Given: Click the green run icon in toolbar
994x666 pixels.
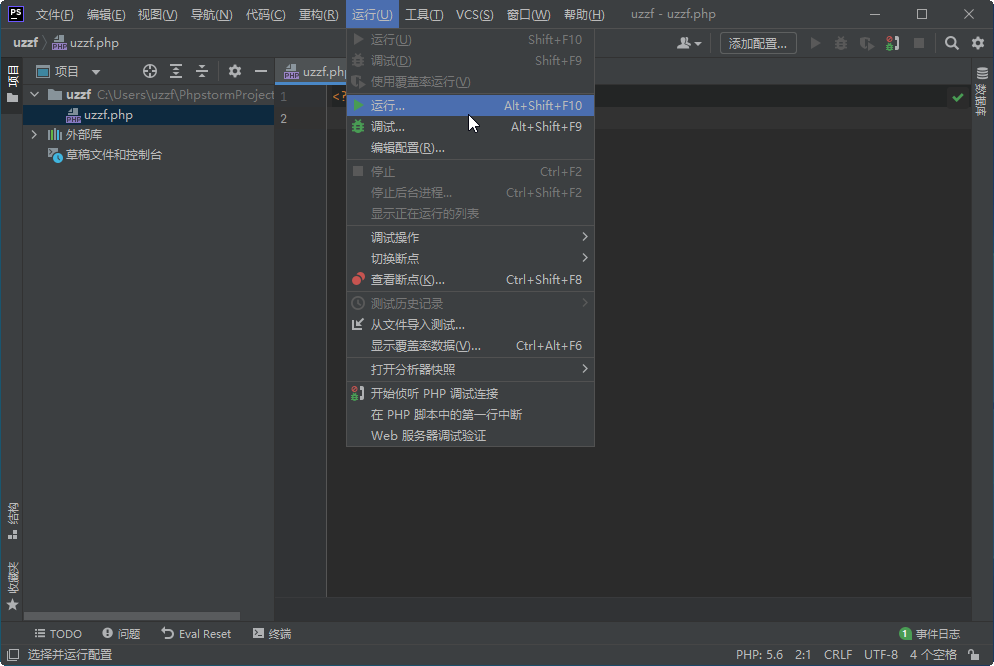Looking at the screenshot, I should click(x=815, y=43).
